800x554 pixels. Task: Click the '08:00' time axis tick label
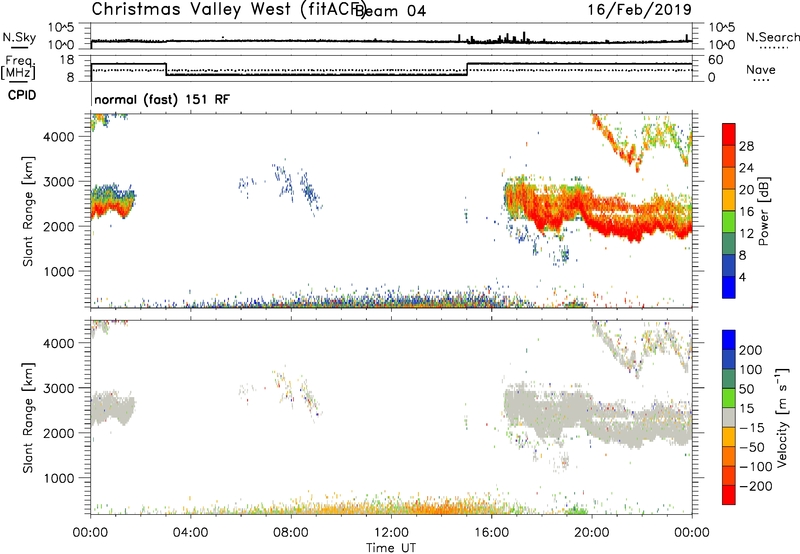tap(291, 533)
